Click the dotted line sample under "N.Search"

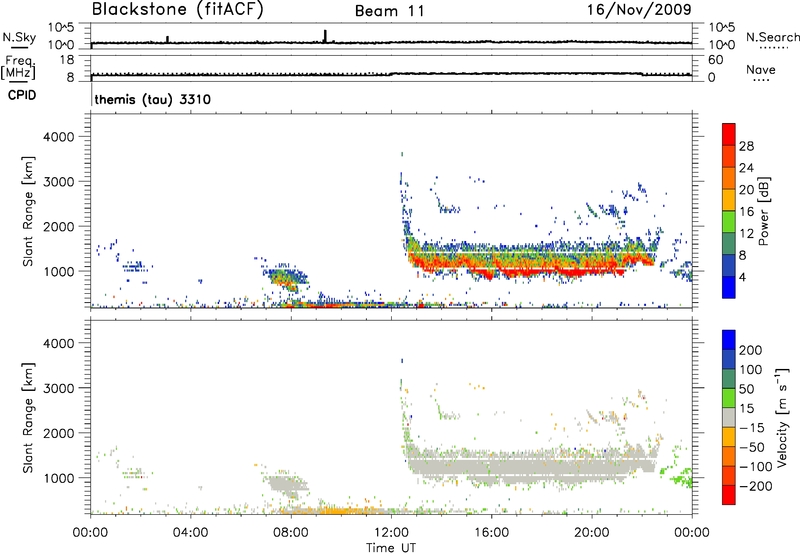pos(774,48)
